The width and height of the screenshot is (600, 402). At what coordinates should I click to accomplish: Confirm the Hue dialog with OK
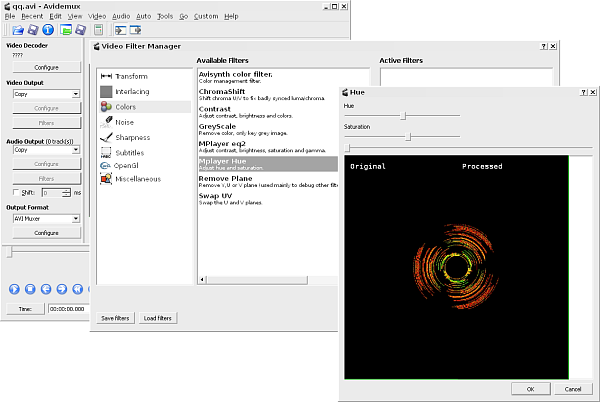pyautogui.click(x=530, y=388)
